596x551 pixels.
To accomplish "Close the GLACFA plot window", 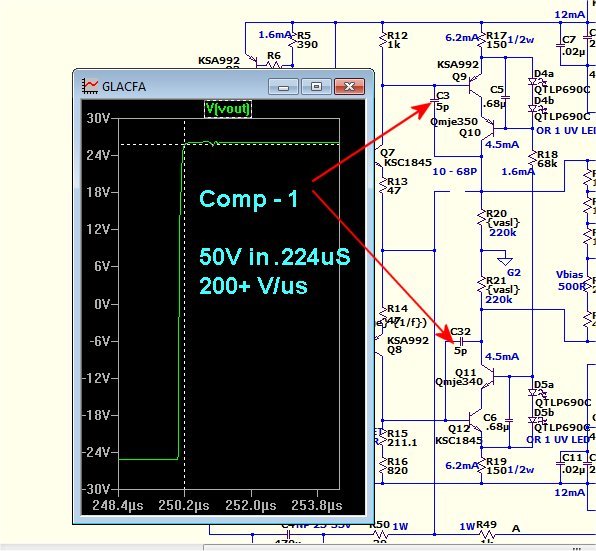I will (349, 87).
